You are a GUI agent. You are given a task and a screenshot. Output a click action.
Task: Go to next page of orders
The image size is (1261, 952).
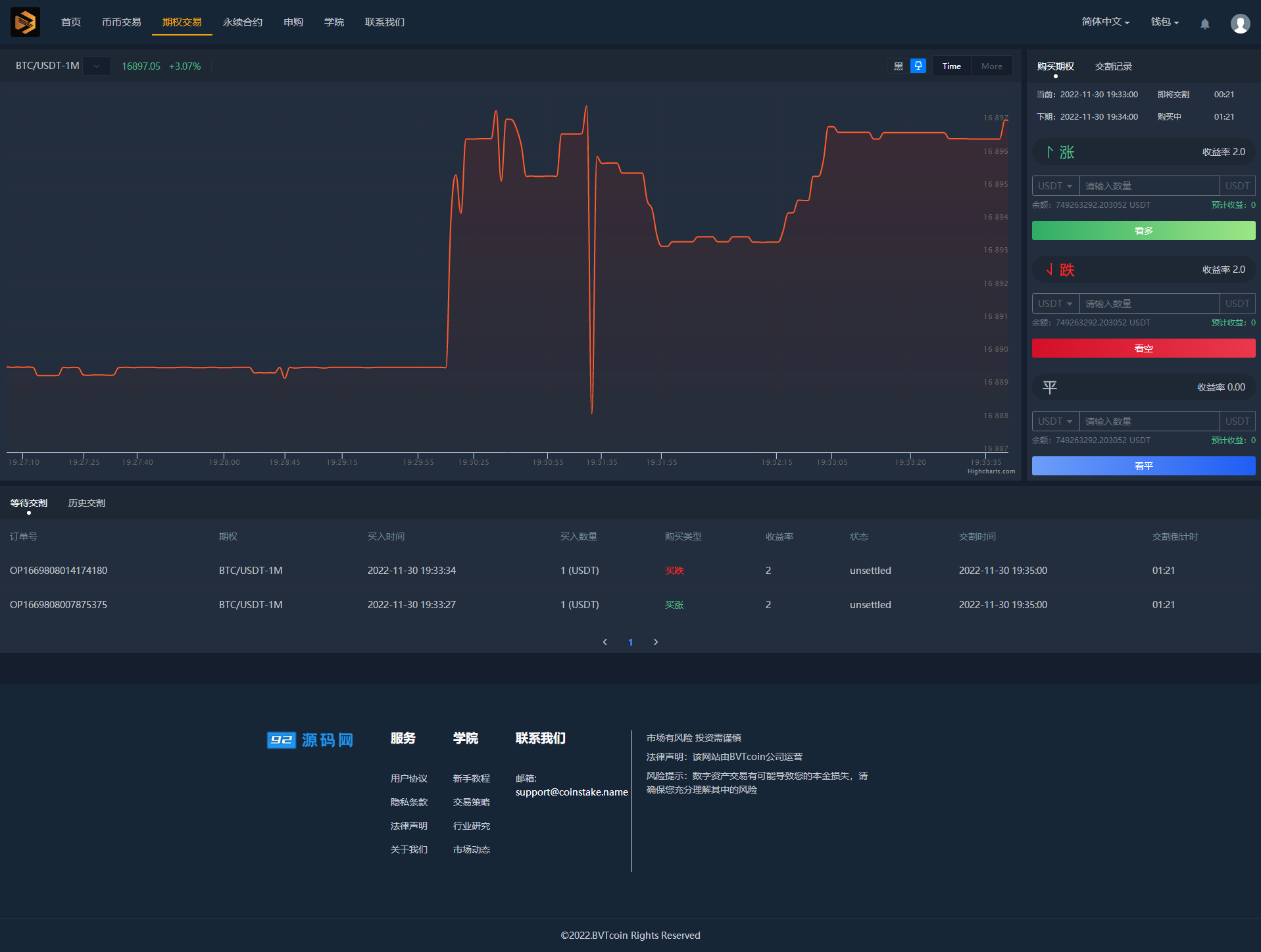(x=656, y=642)
